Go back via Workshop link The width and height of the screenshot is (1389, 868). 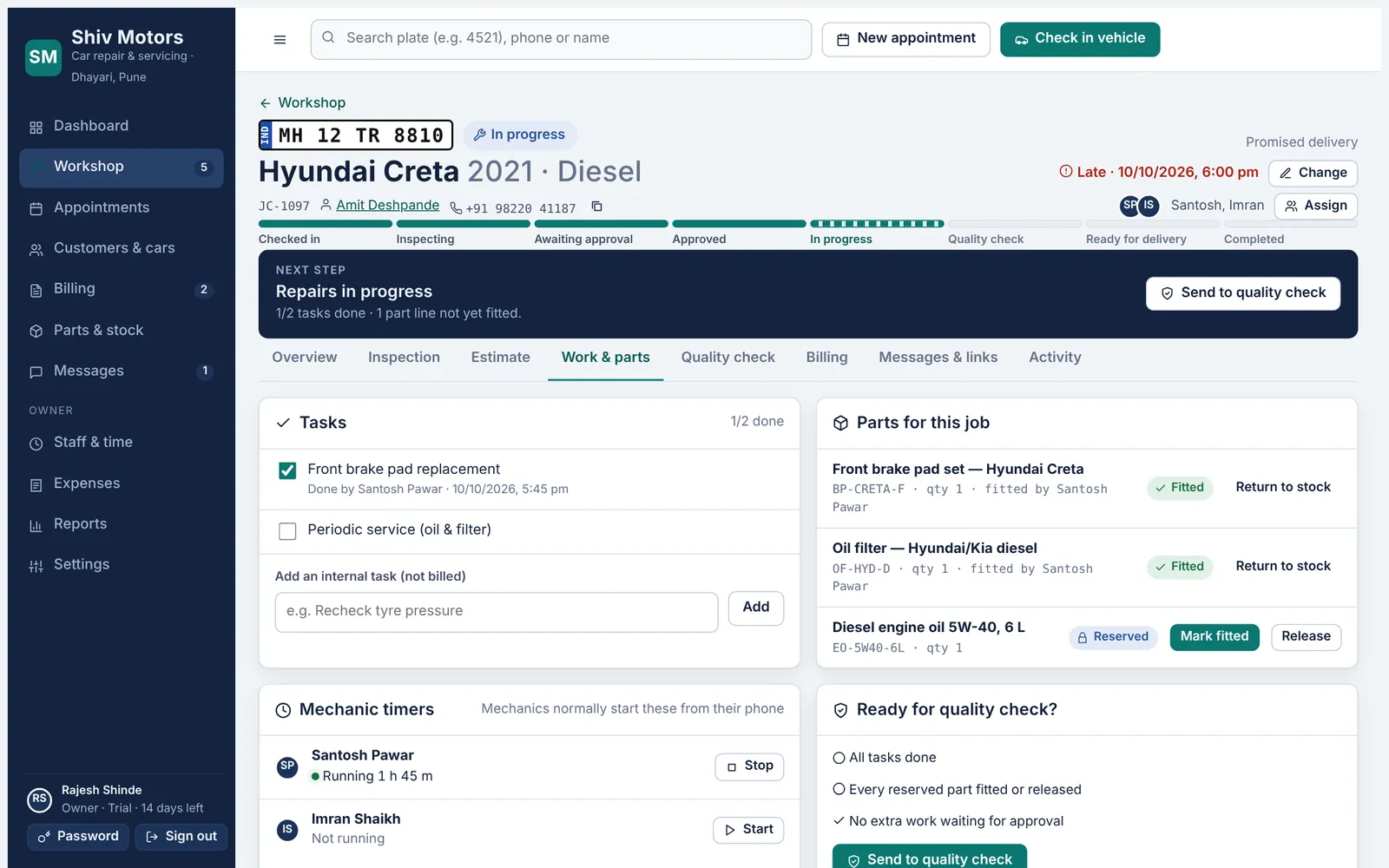pos(302,102)
